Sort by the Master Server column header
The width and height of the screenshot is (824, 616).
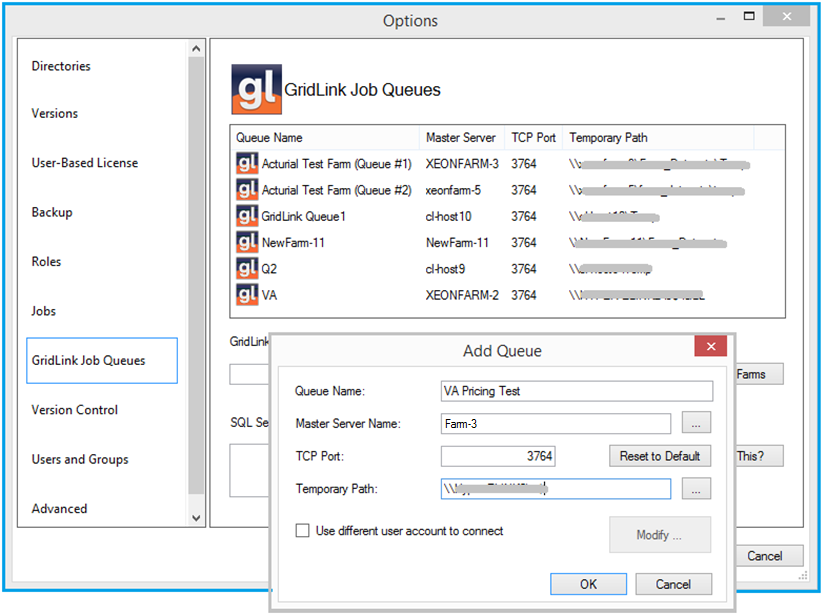462,138
